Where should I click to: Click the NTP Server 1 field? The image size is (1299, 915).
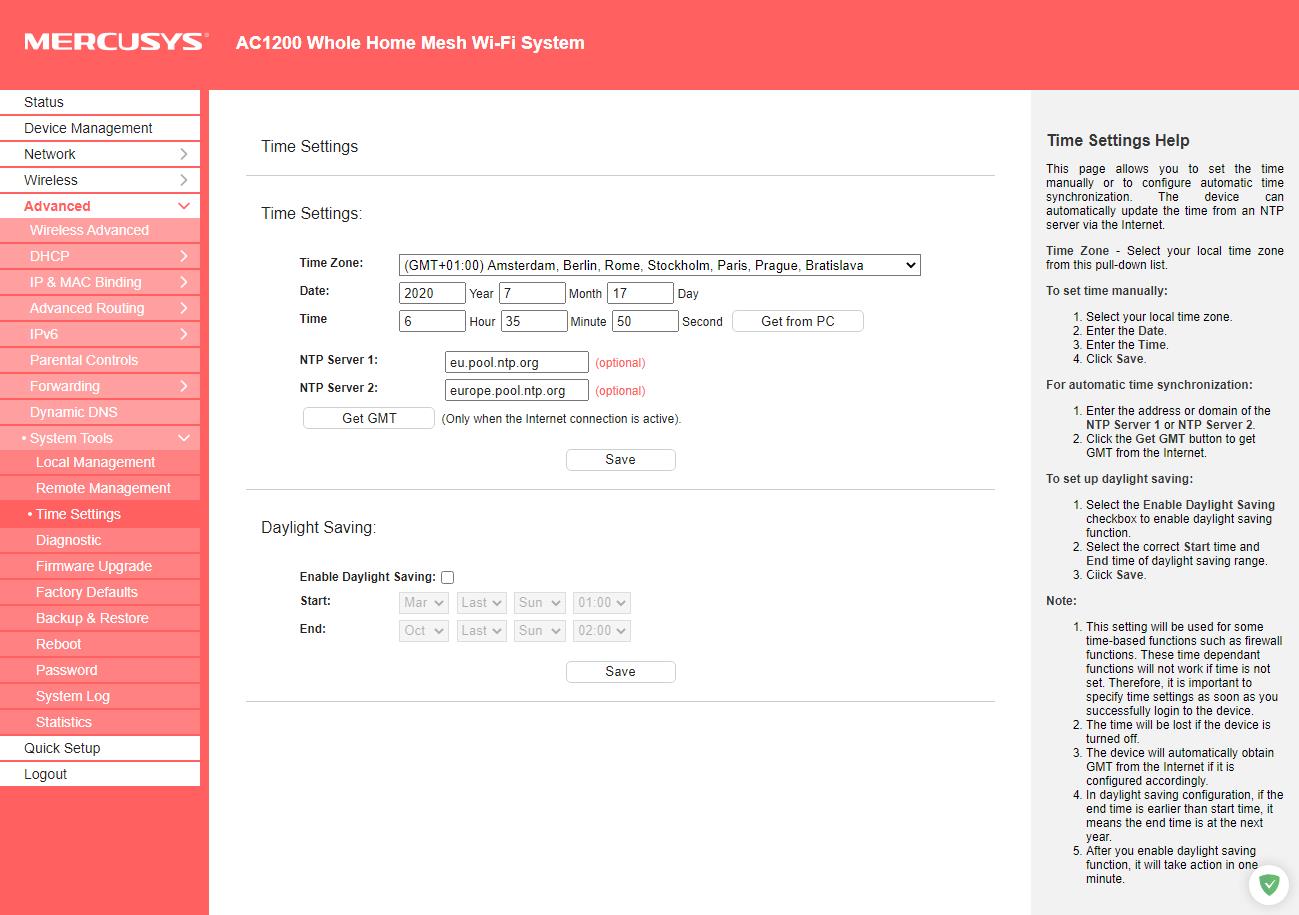click(x=516, y=362)
